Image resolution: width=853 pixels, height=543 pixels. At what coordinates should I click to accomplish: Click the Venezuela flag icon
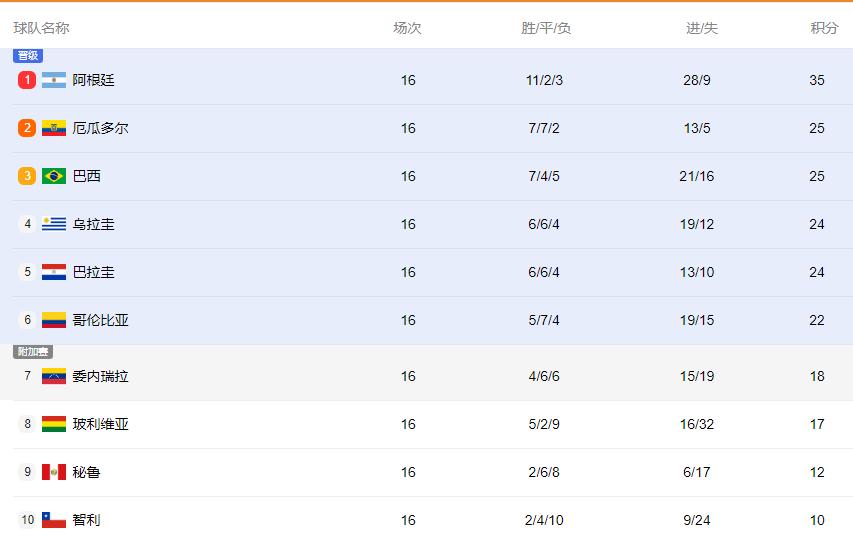coord(54,376)
